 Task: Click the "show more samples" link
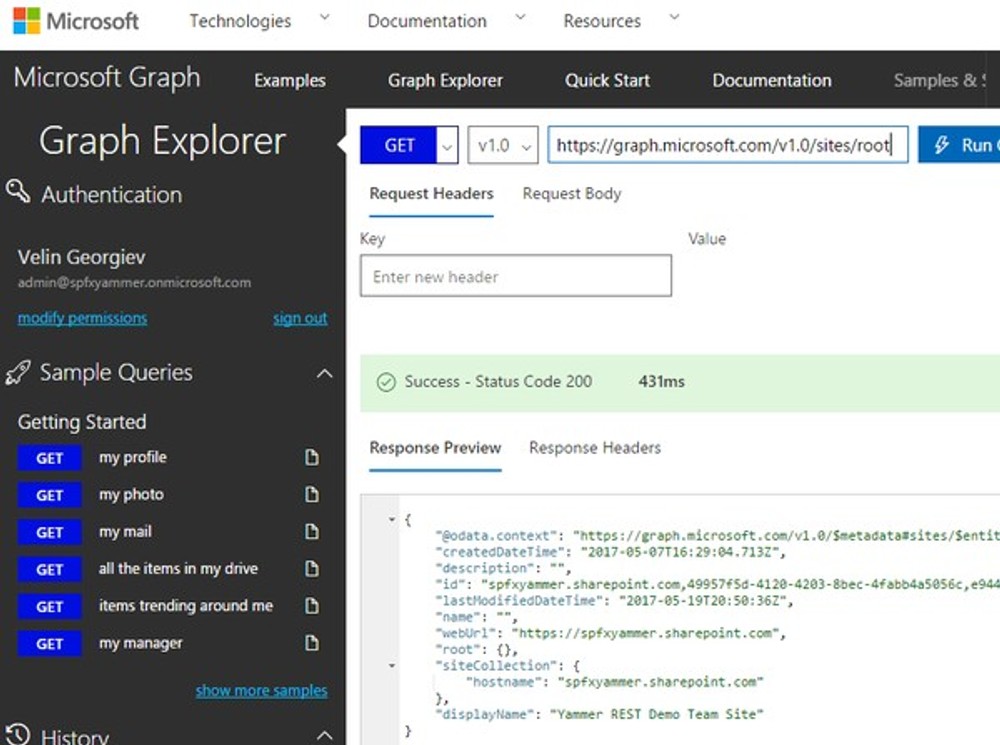[x=261, y=690]
